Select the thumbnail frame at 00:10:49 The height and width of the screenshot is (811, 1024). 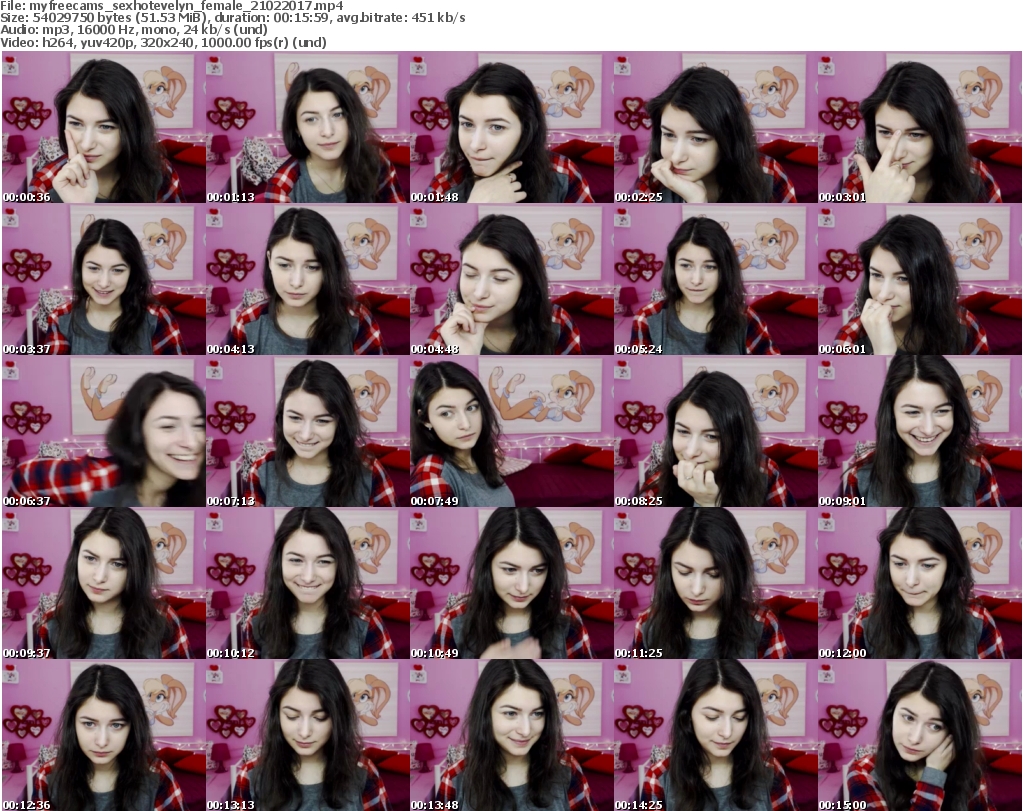point(511,584)
